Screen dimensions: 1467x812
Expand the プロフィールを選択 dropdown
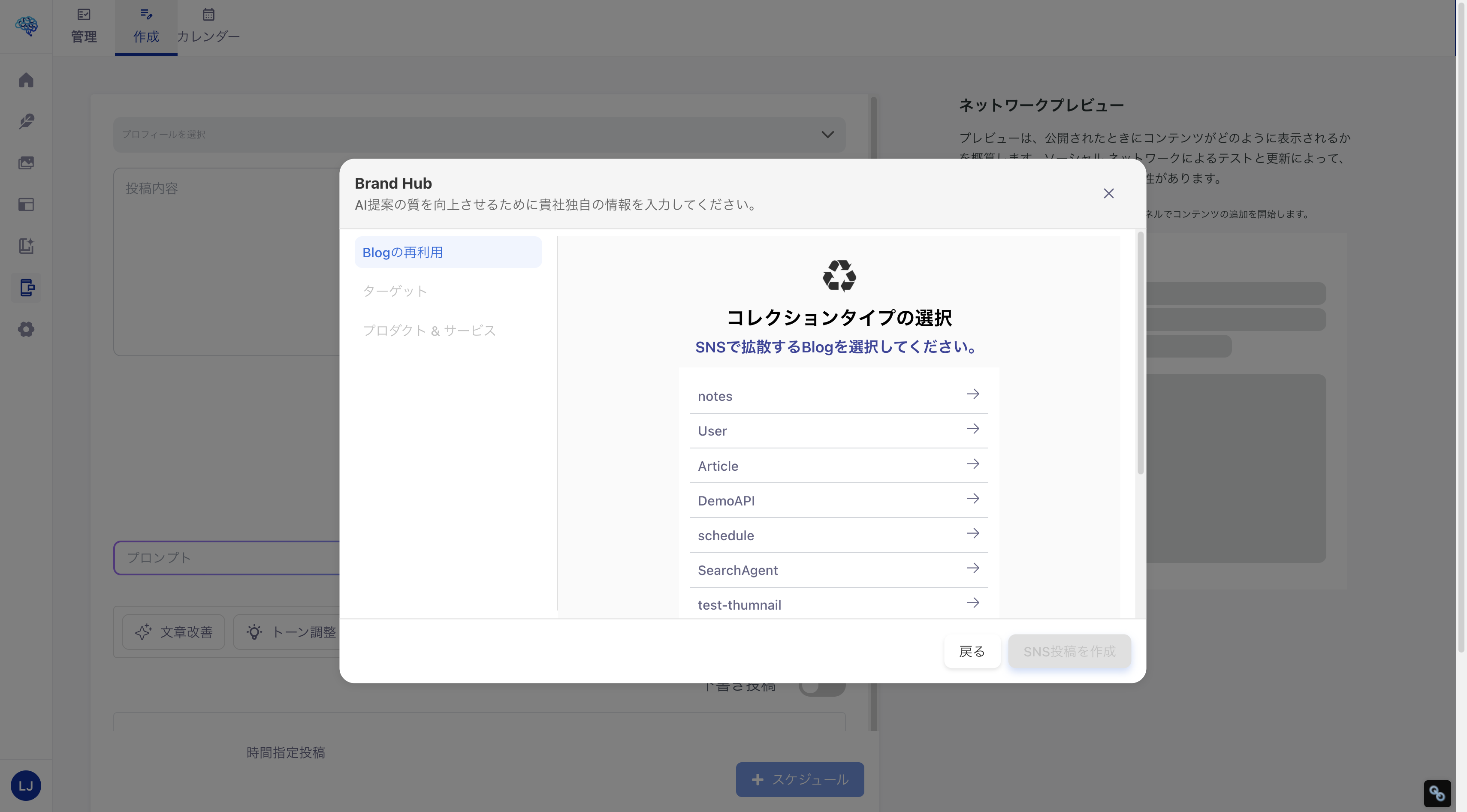827,134
